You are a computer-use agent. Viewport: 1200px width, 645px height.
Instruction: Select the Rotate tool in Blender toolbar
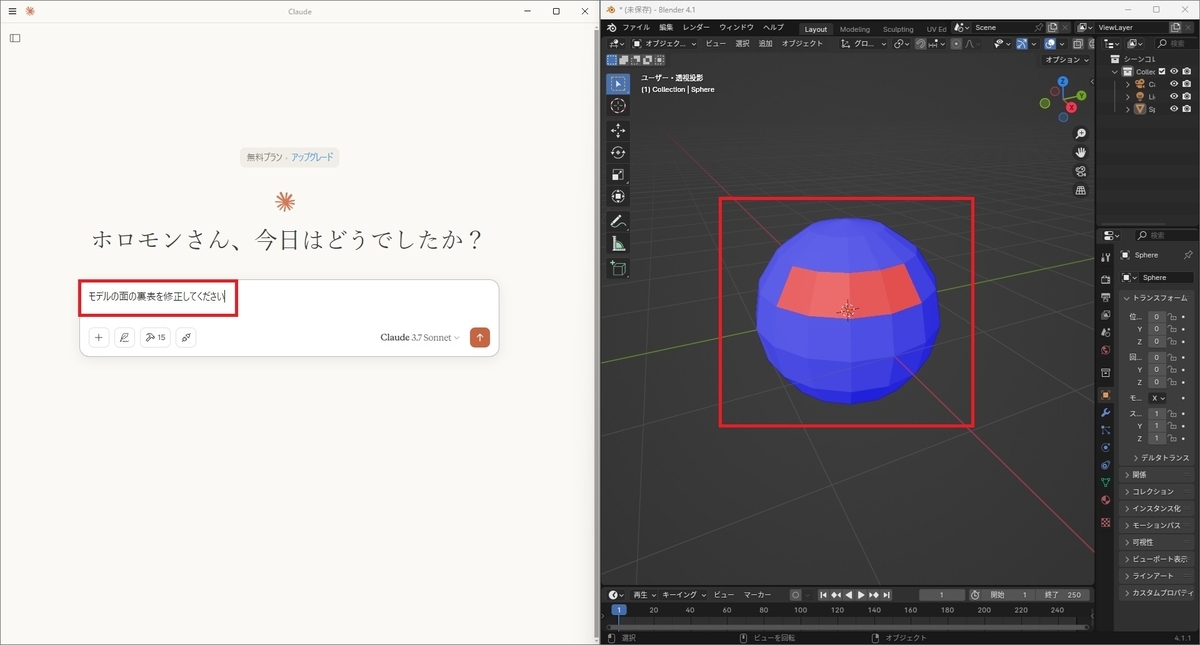tap(618, 152)
